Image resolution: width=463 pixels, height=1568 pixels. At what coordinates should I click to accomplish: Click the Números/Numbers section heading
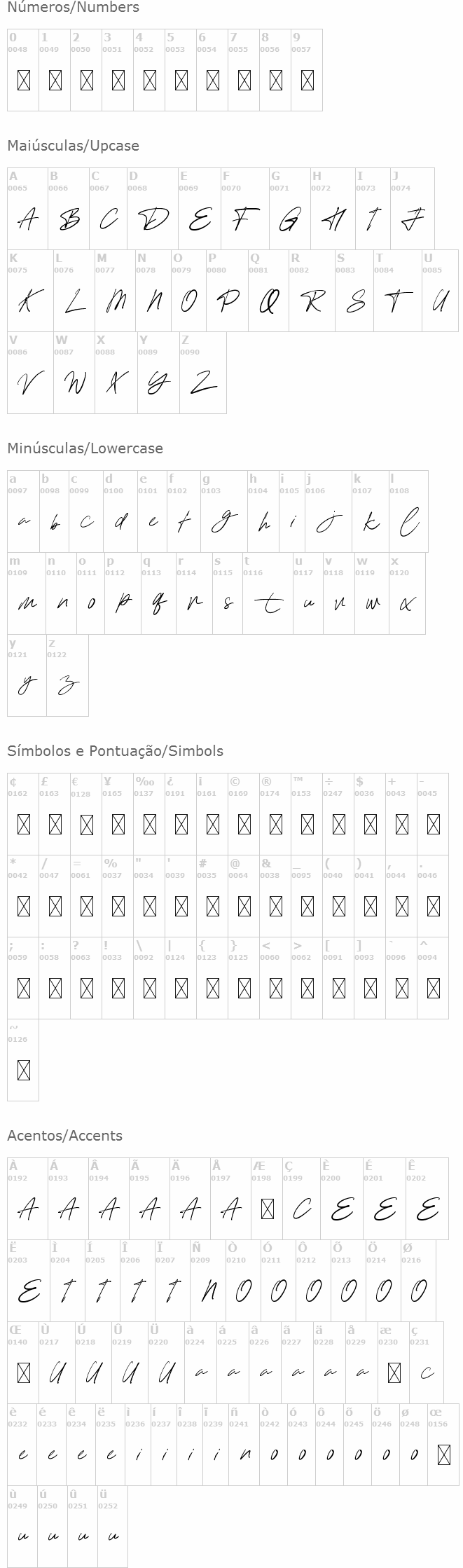pos(73,8)
